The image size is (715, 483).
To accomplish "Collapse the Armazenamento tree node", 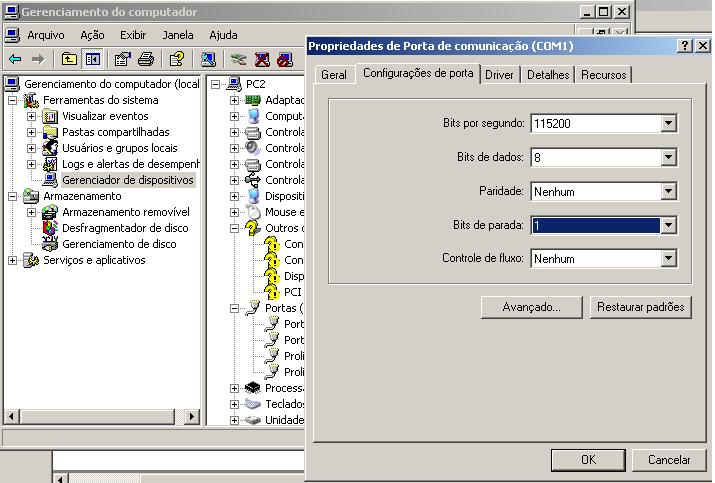I will point(12,196).
